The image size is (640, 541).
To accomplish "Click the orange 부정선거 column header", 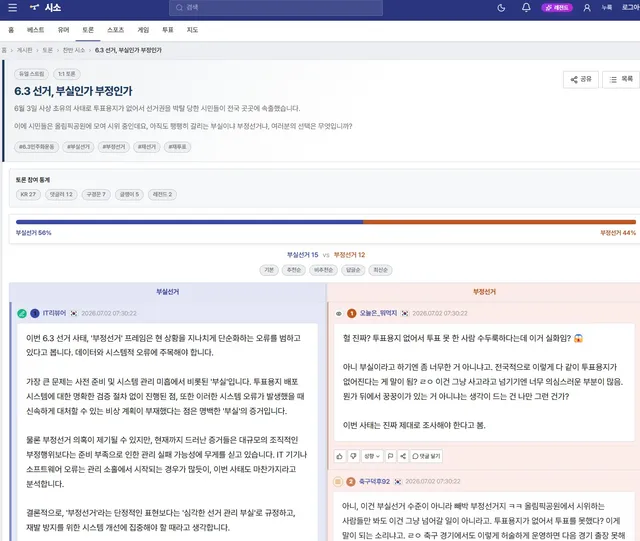I will (x=484, y=292).
